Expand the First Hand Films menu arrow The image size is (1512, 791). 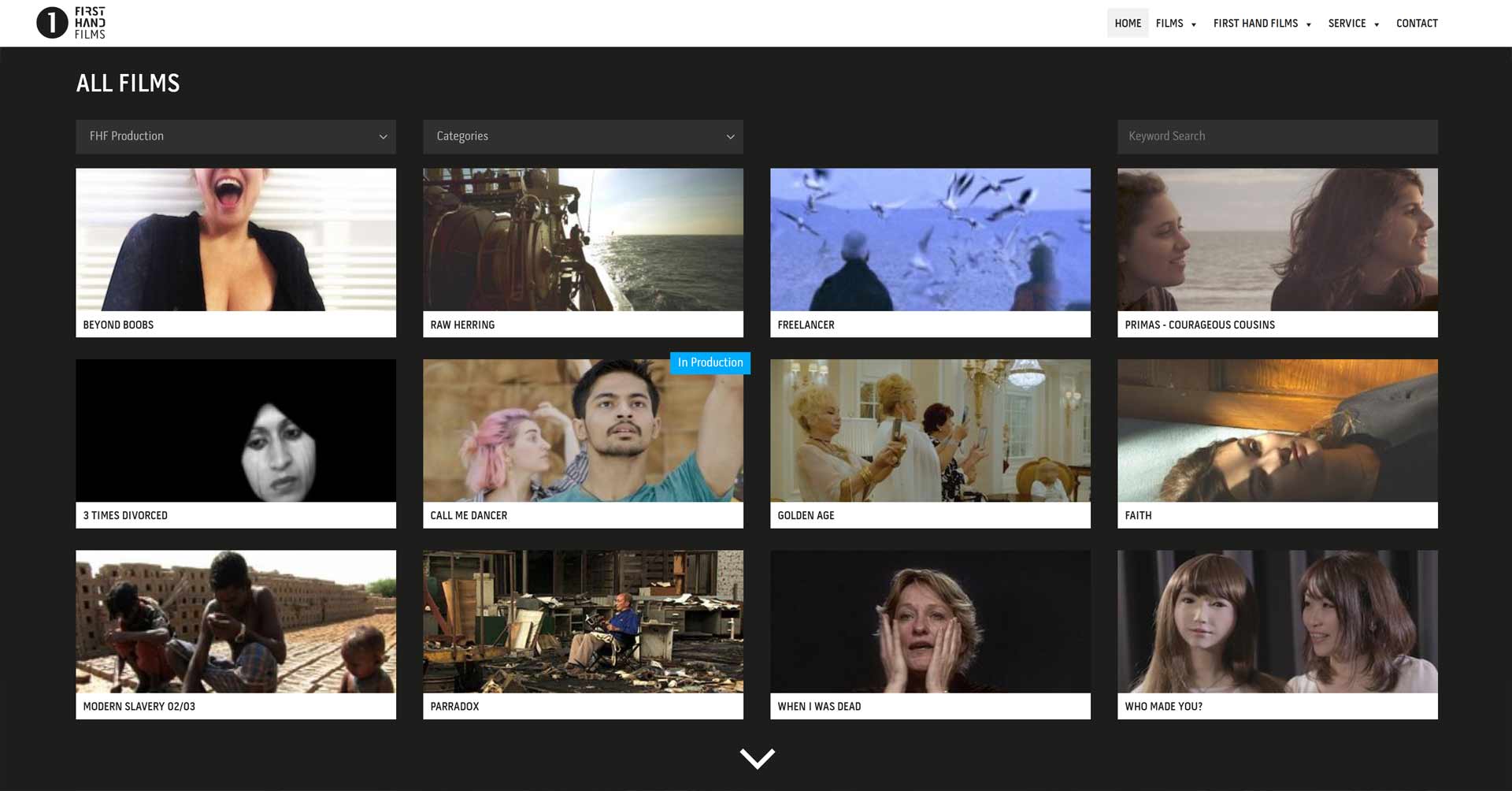[1309, 25]
